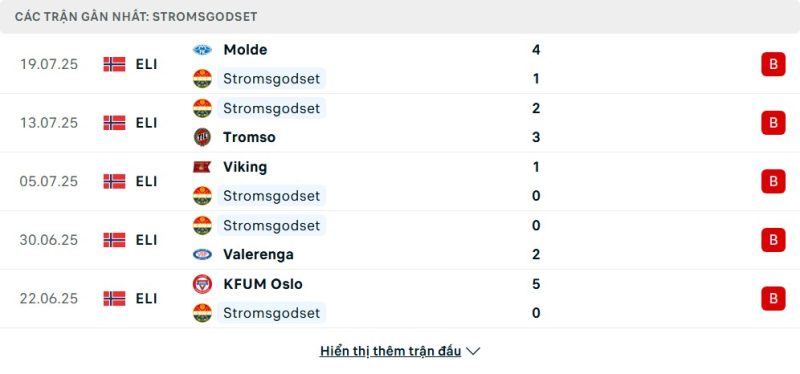
Task: Expand the list with the chevron arrow
Action: (x=473, y=352)
